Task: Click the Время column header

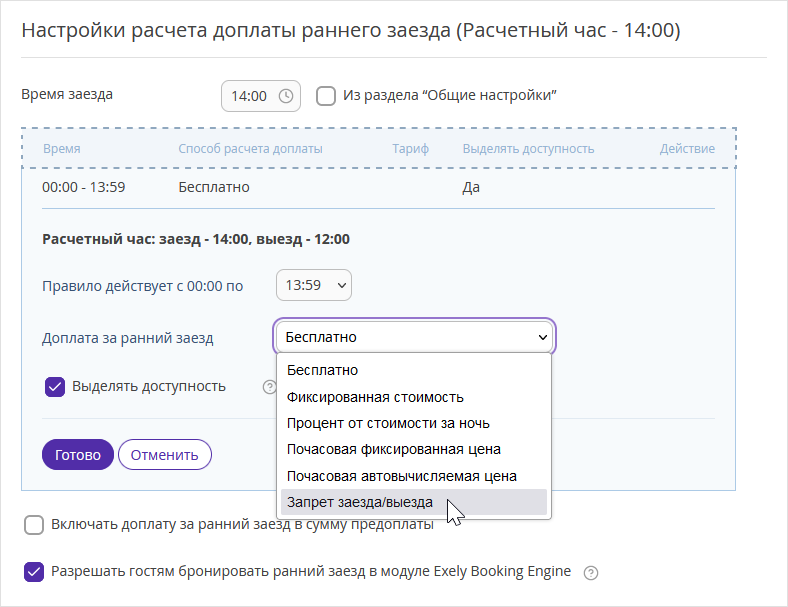Action: (61, 149)
